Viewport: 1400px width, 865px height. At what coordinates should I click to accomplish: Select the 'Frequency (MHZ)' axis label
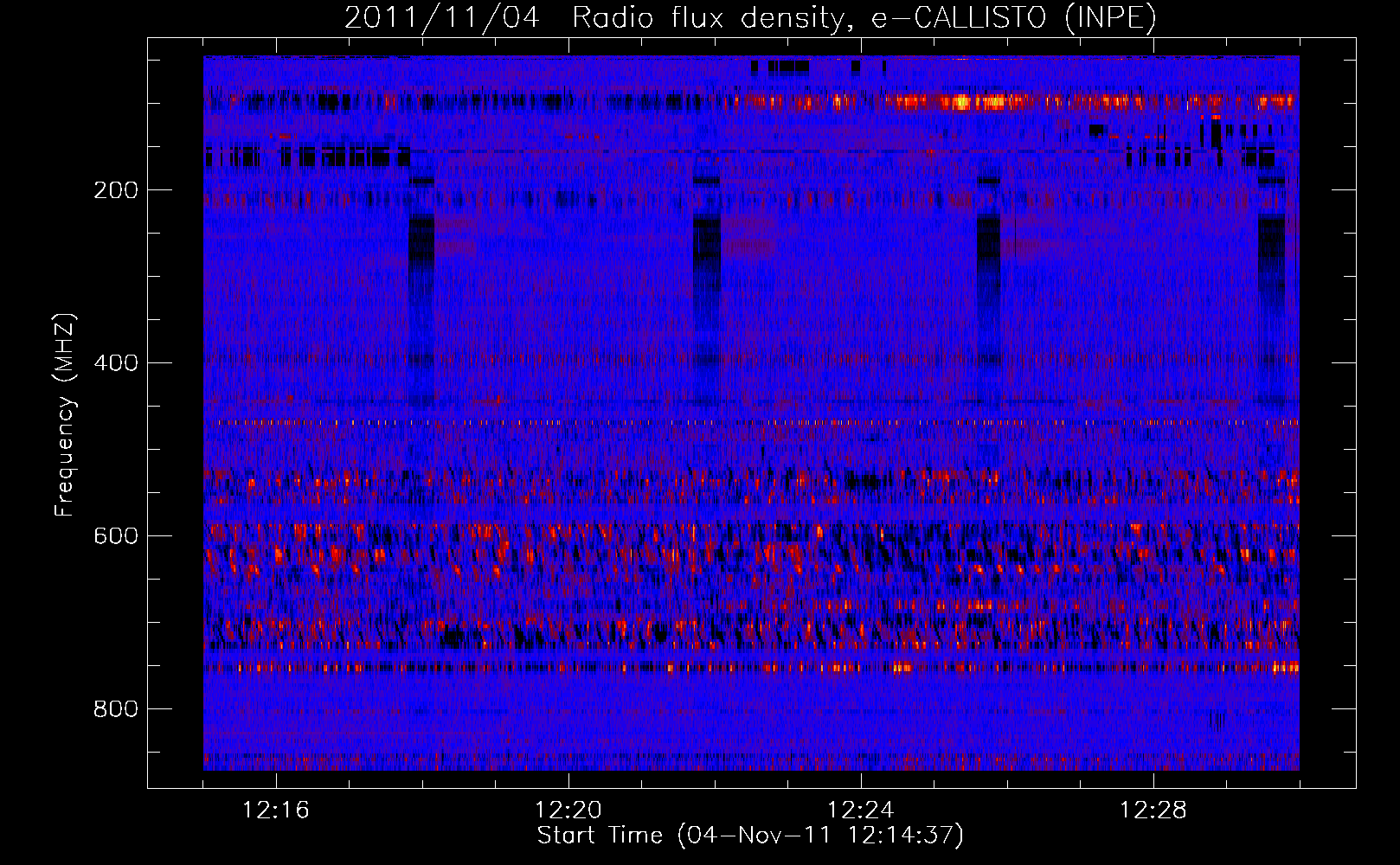[65, 414]
